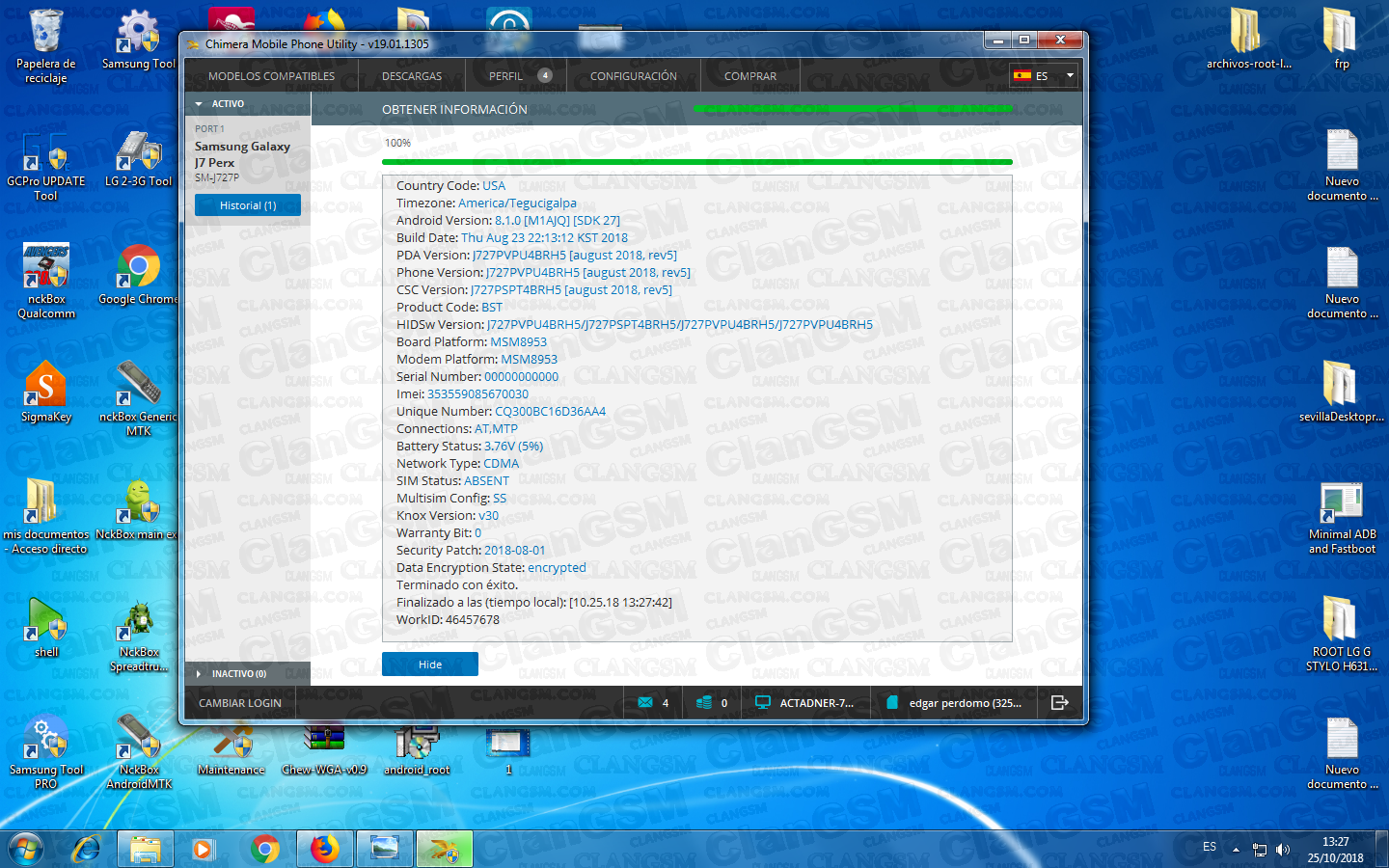Click the volume icon in system tray
Image resolution: width=1389 pixels, height=868 pixels.
(x=1283, y=850)
